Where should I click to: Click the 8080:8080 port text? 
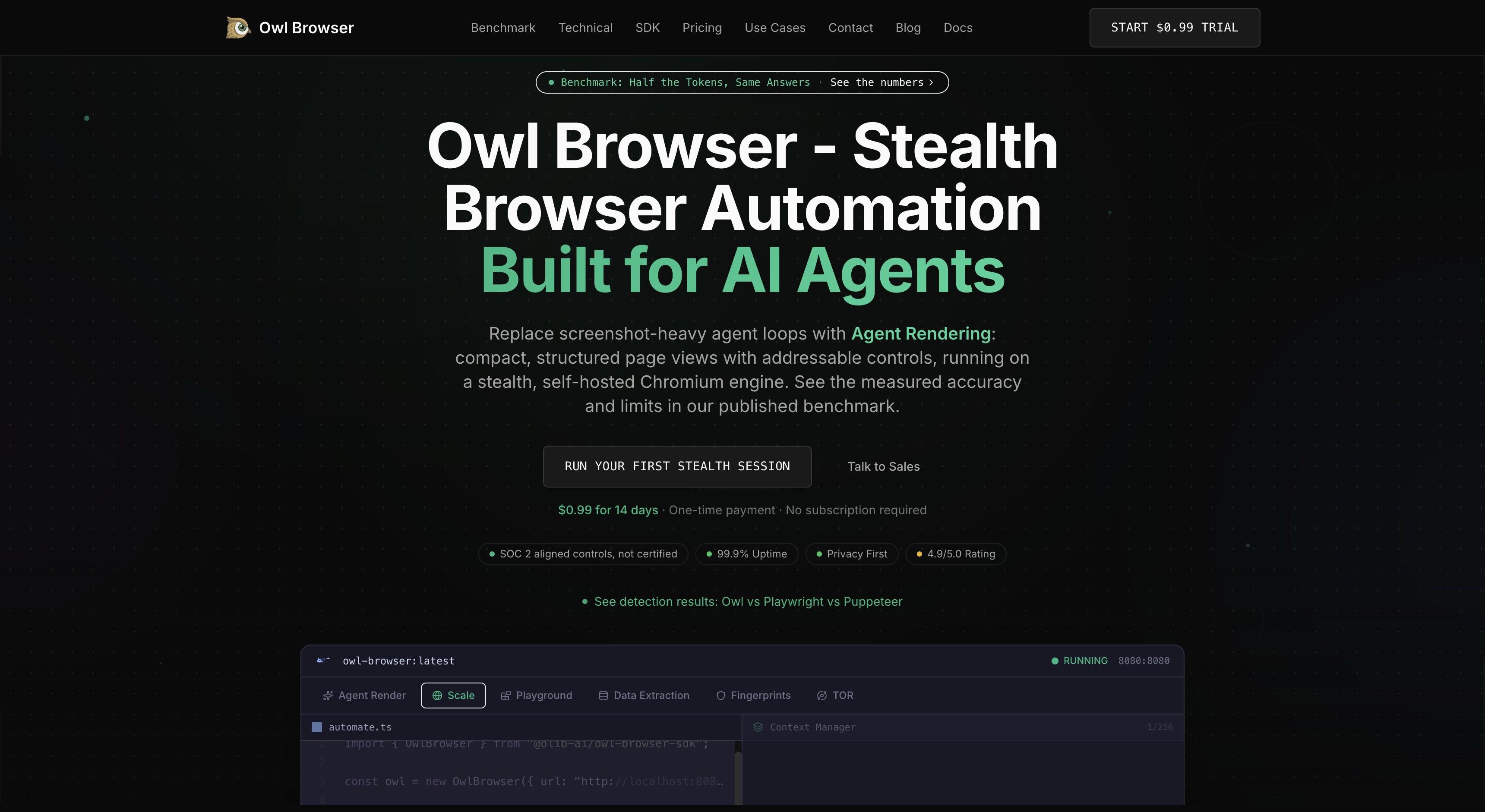(1144, 661)
